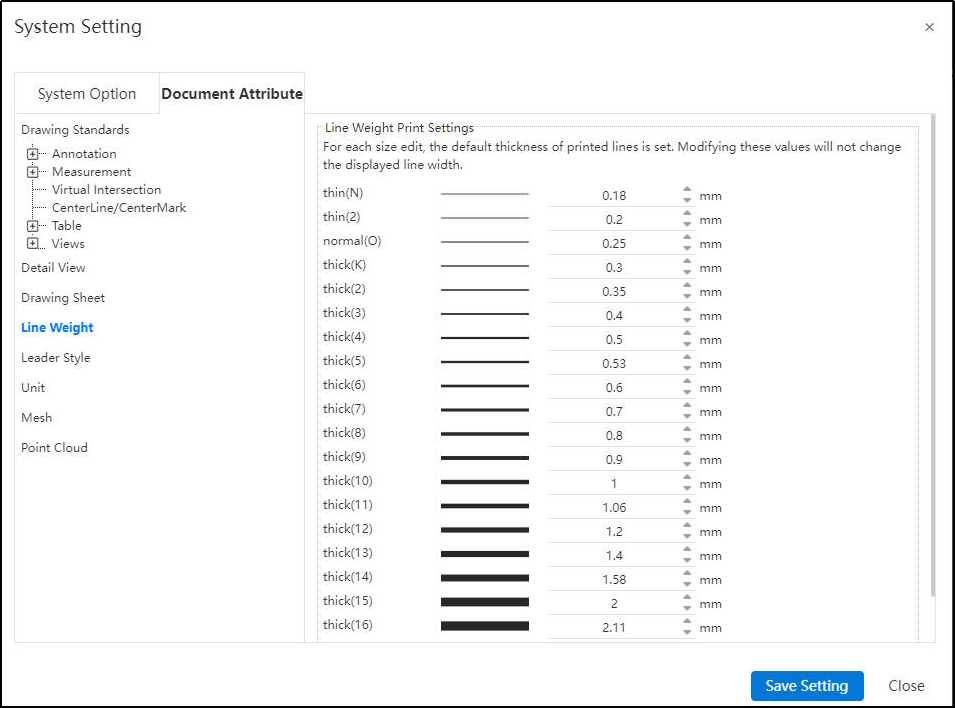Increase thick(11) weight with up arrow
Screen dimensions: 955x708
click(x=687, y=501)
